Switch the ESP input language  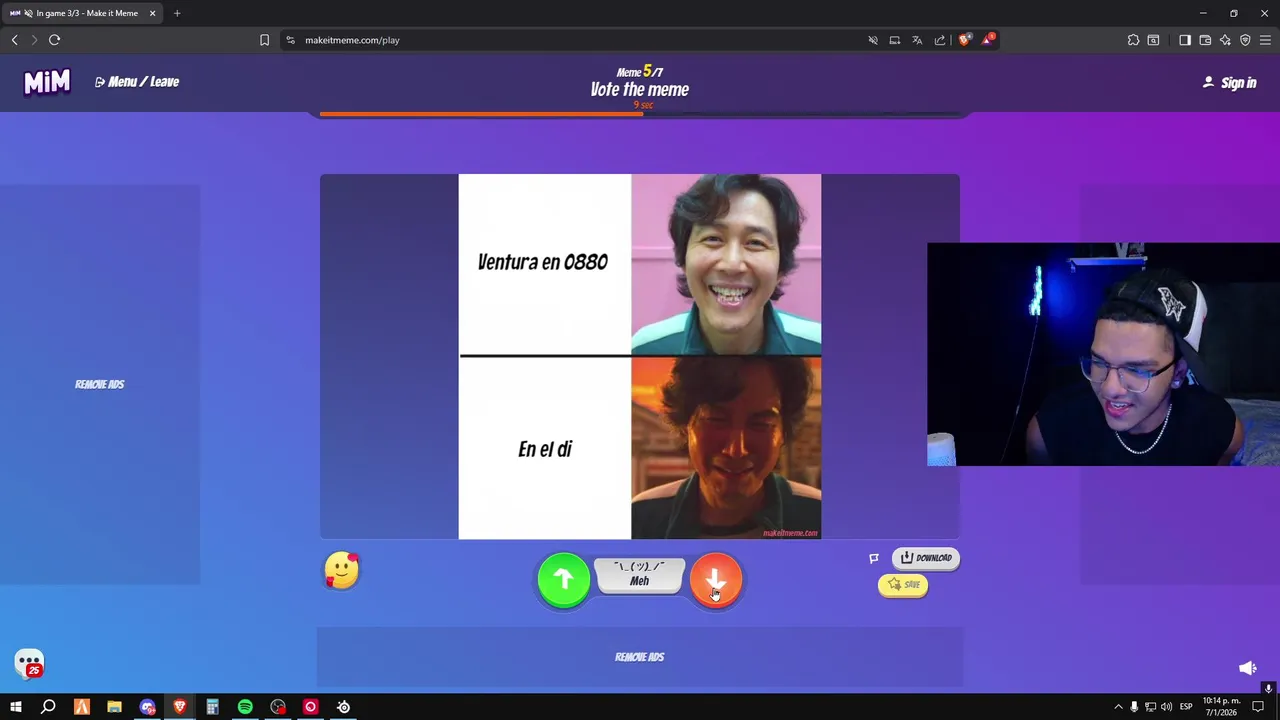click(1185, 707)
